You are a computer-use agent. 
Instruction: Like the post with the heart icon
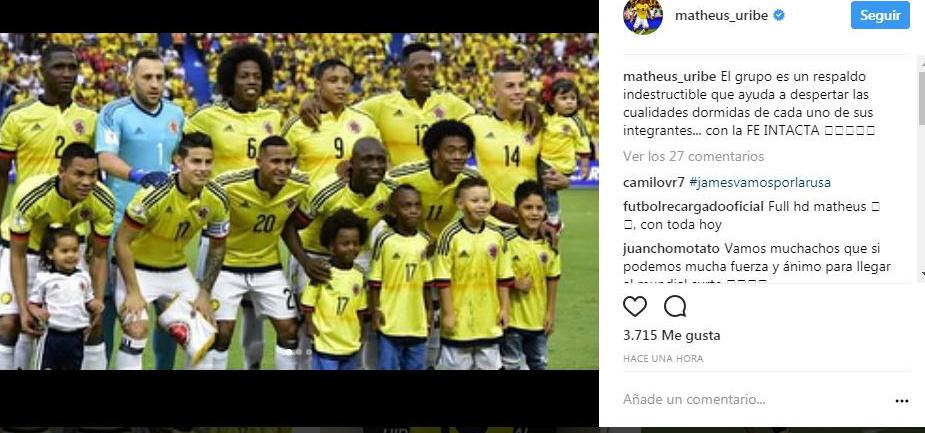click(x=635, y=306)
